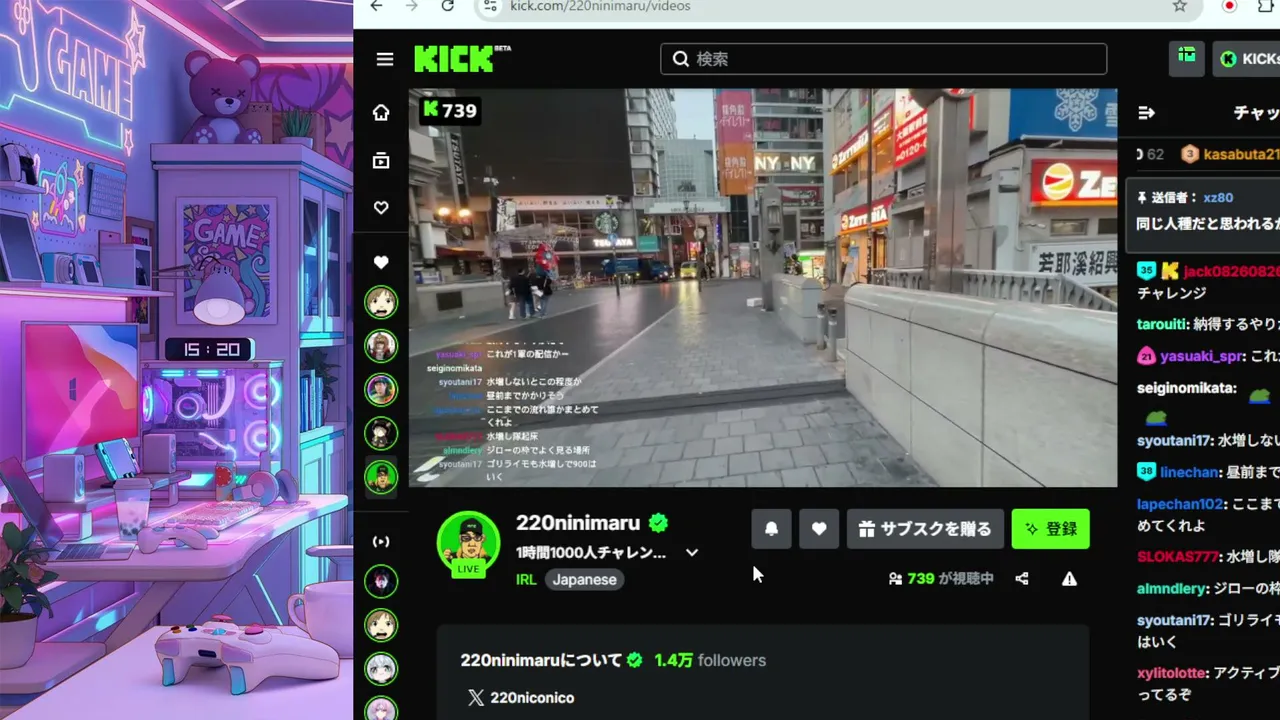
Task: Go back with the browser back arrow
Action: [376, 6]
